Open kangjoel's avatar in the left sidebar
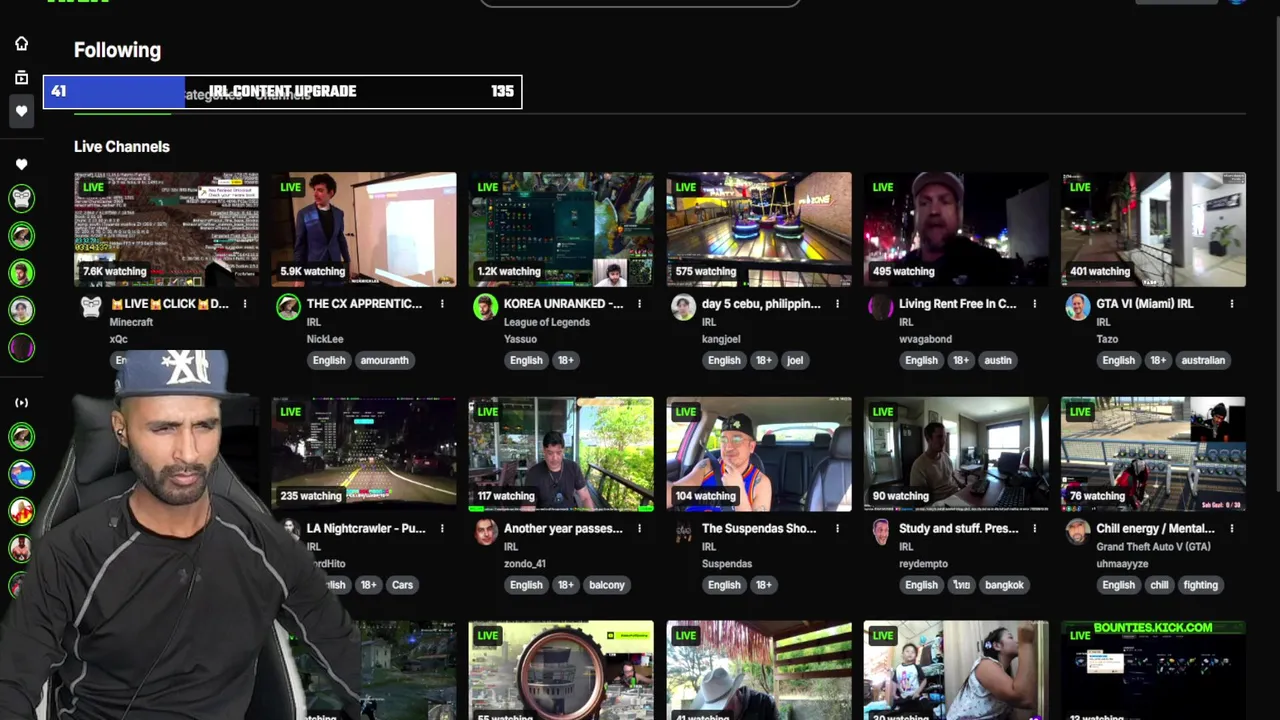1280x720 pixels. [x=21, y=310]
